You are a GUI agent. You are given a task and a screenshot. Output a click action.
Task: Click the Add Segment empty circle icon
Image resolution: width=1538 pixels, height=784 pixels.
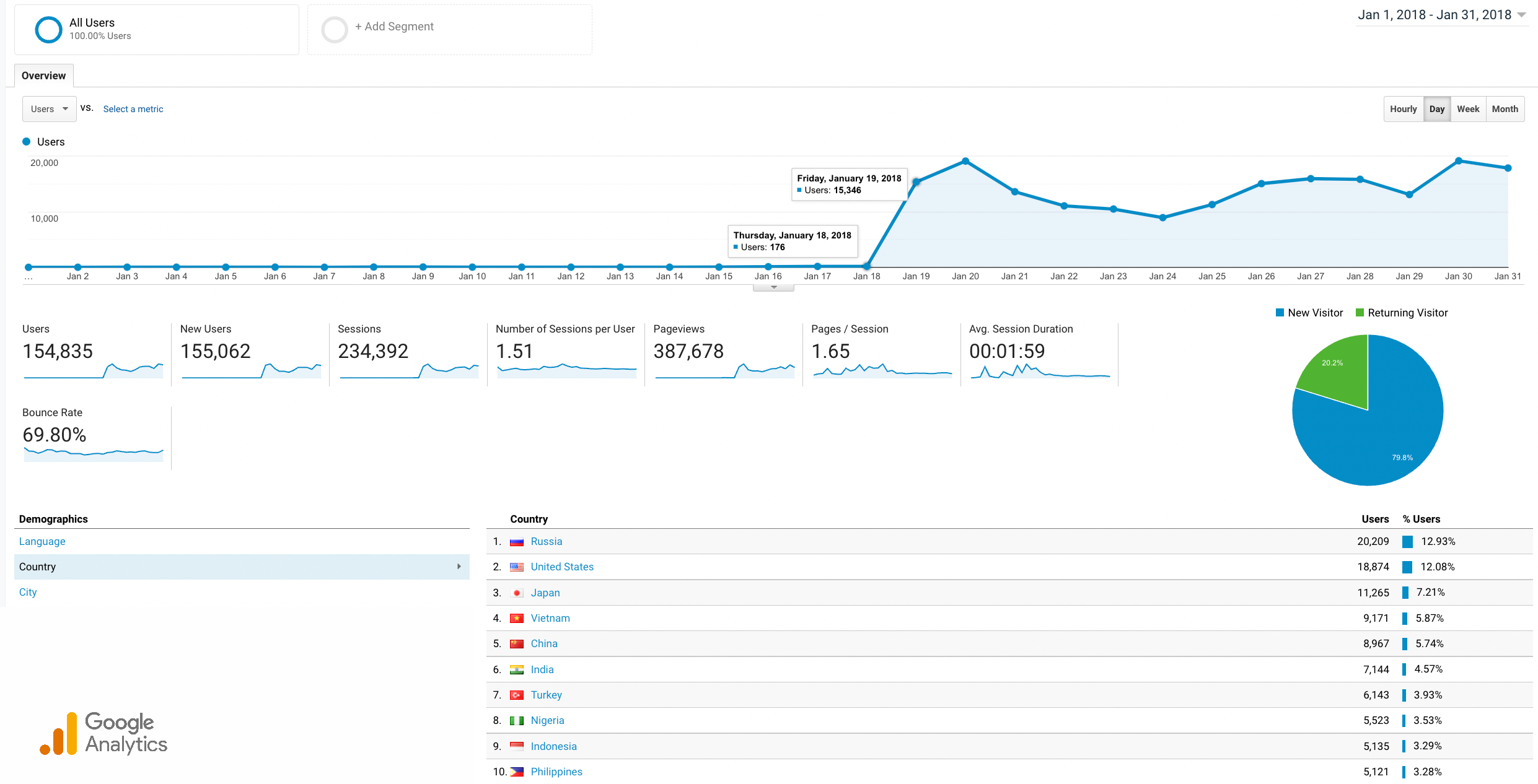pyautogui.click(x=335, y=29)
